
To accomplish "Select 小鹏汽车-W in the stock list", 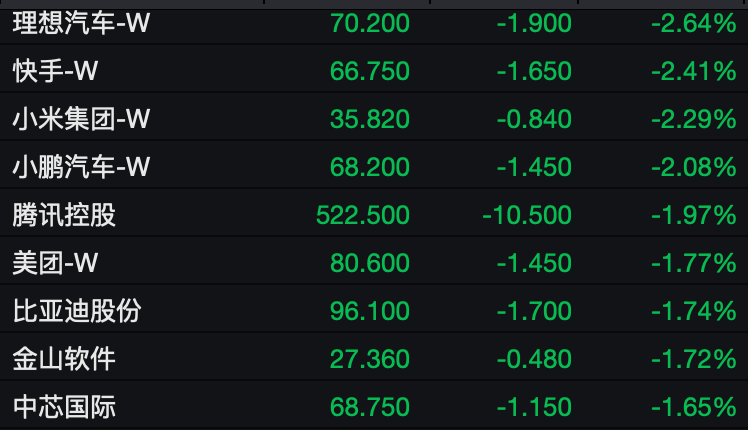I will pyautogui.click(x=81, y=167).
